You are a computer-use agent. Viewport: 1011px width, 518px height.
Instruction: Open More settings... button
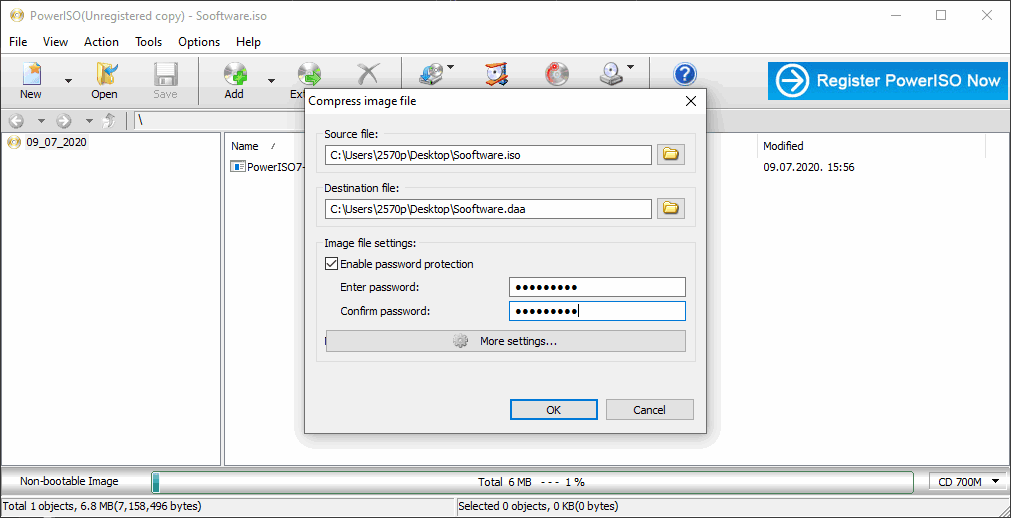[506, 341]
